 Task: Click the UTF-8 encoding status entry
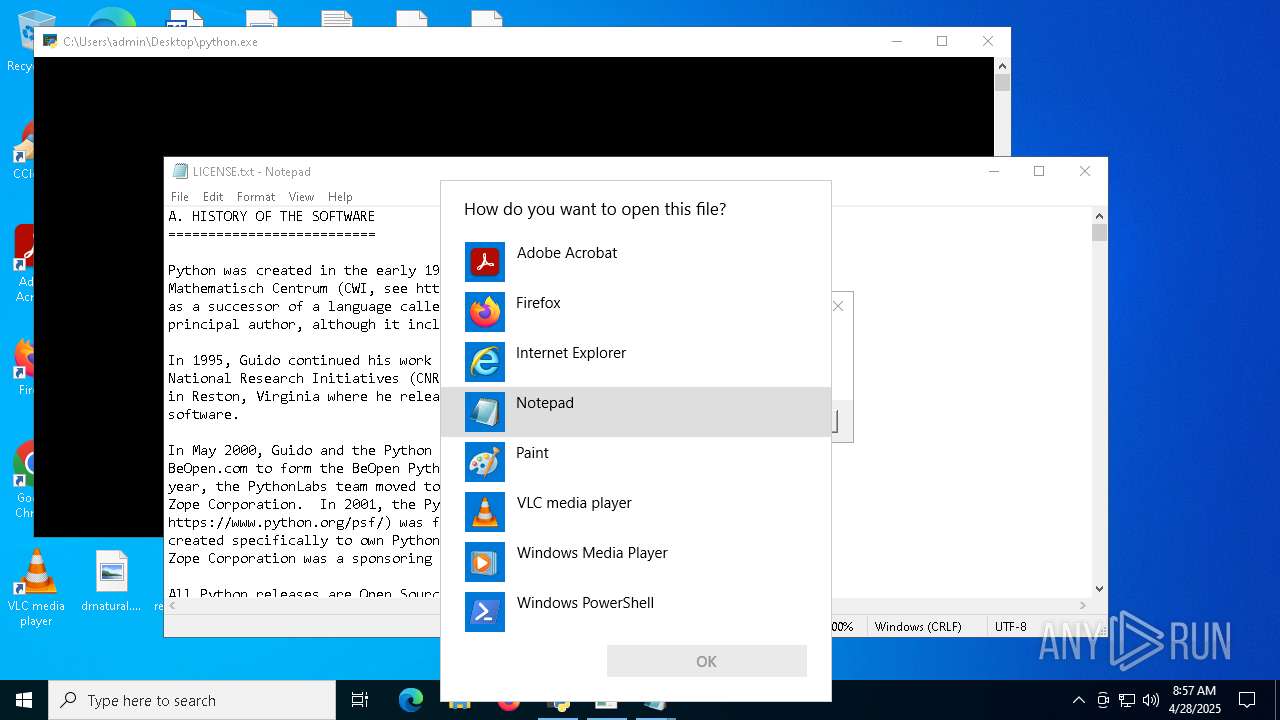(1010, 626)
